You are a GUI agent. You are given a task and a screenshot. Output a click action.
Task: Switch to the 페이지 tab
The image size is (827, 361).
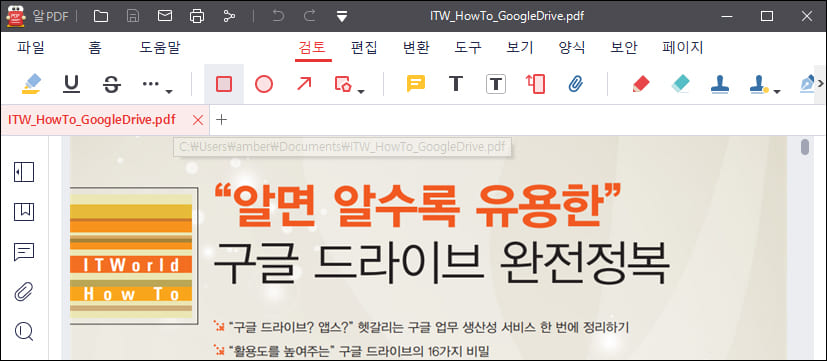pyautogui.click(x=683, y=48)
